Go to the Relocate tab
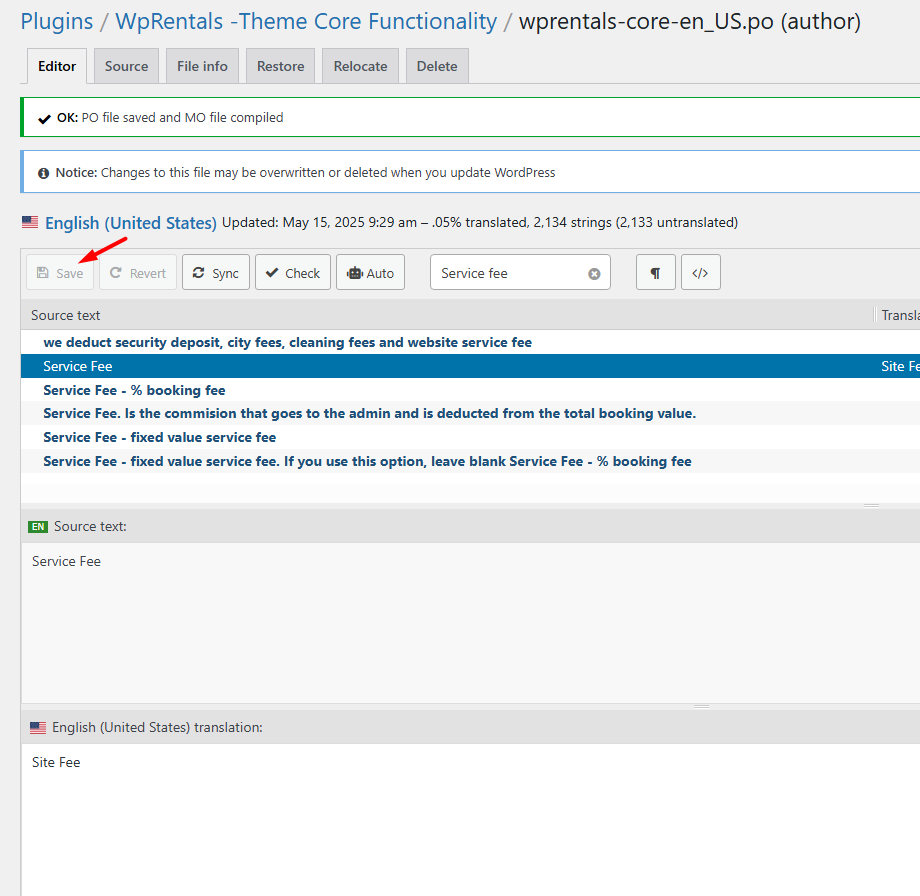 pos(360,66)
